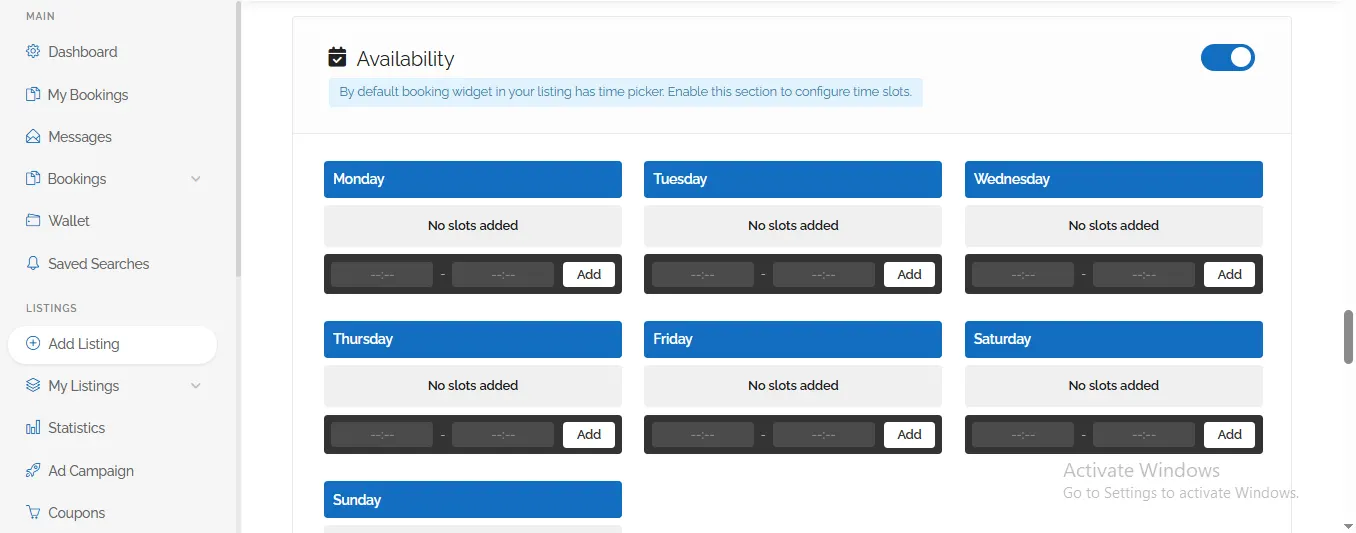The image size is (1356, 533).
Task: Expand the My Listings submenu chevron
Action: point(196,386)
